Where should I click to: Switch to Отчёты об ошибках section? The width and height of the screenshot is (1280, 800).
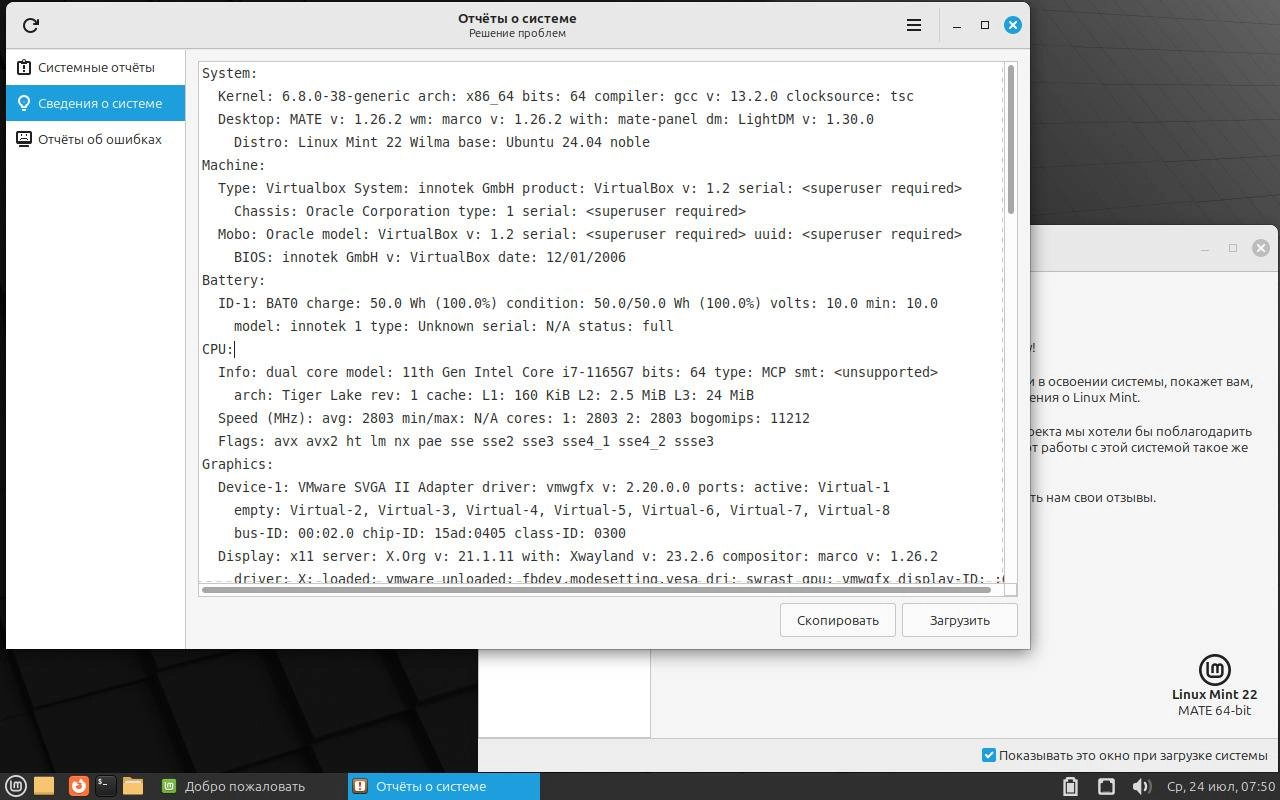(x=95, y=139)
